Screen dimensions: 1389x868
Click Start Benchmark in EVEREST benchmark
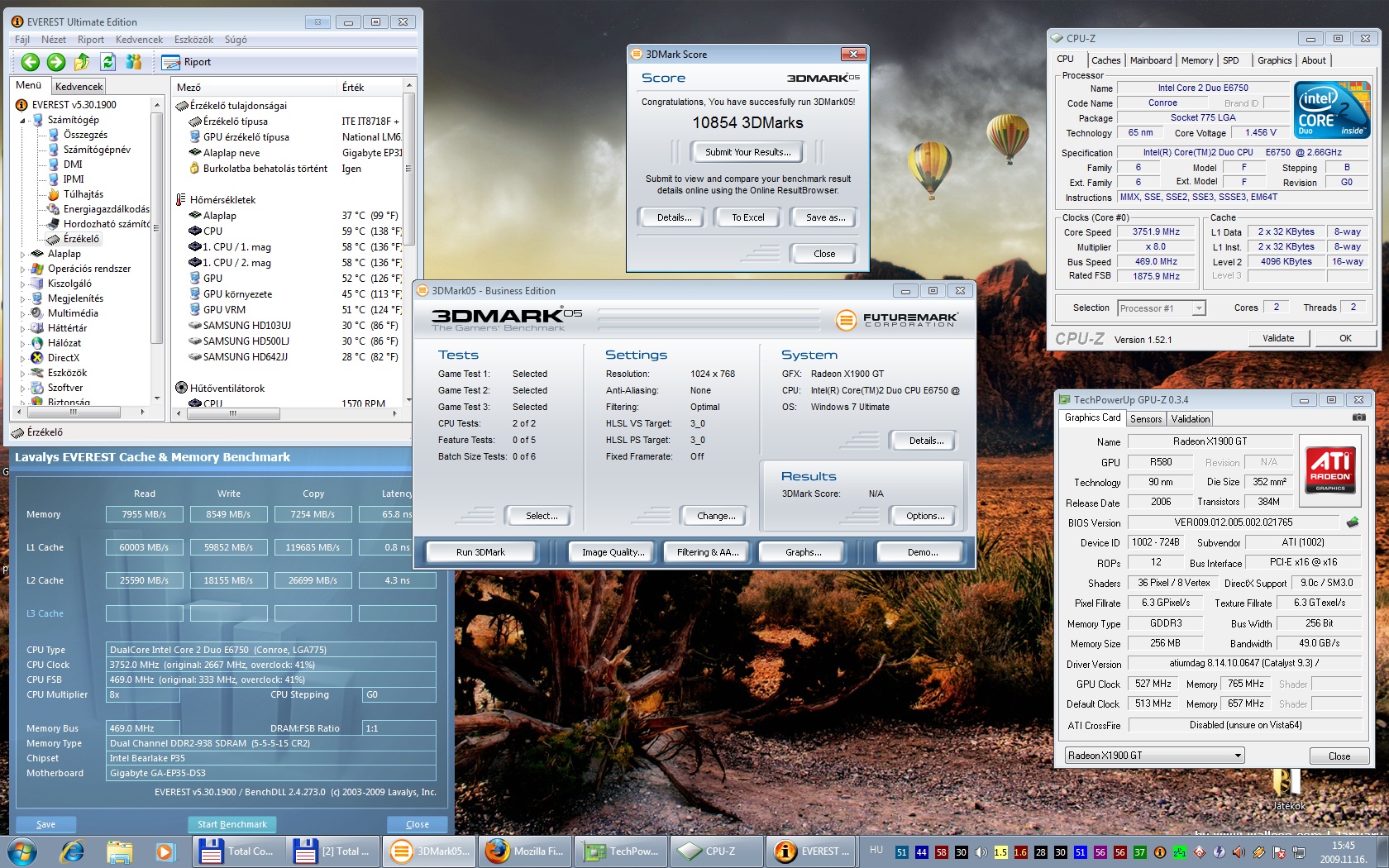click(x=232, y=824)
